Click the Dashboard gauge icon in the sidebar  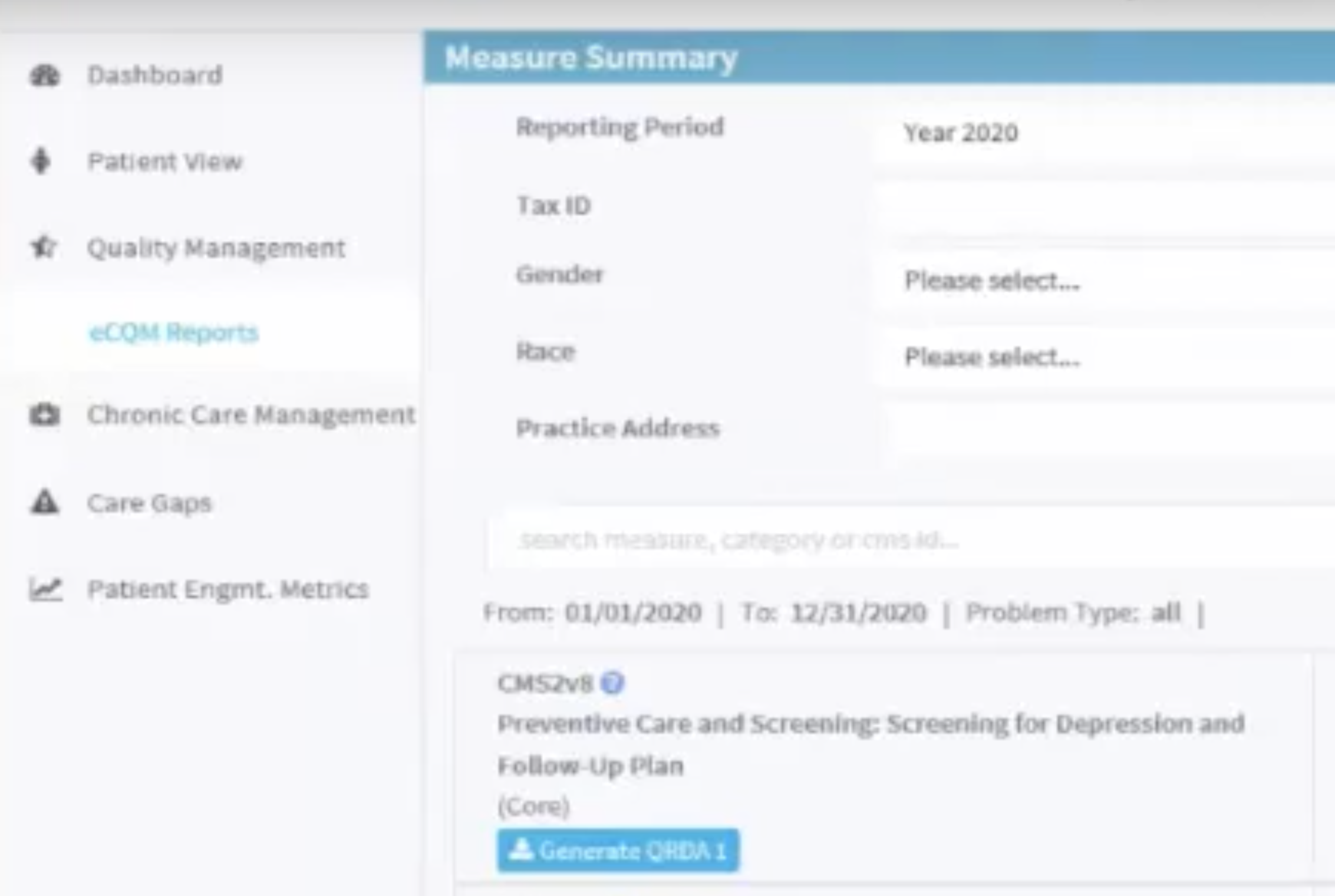click(44, 75)
